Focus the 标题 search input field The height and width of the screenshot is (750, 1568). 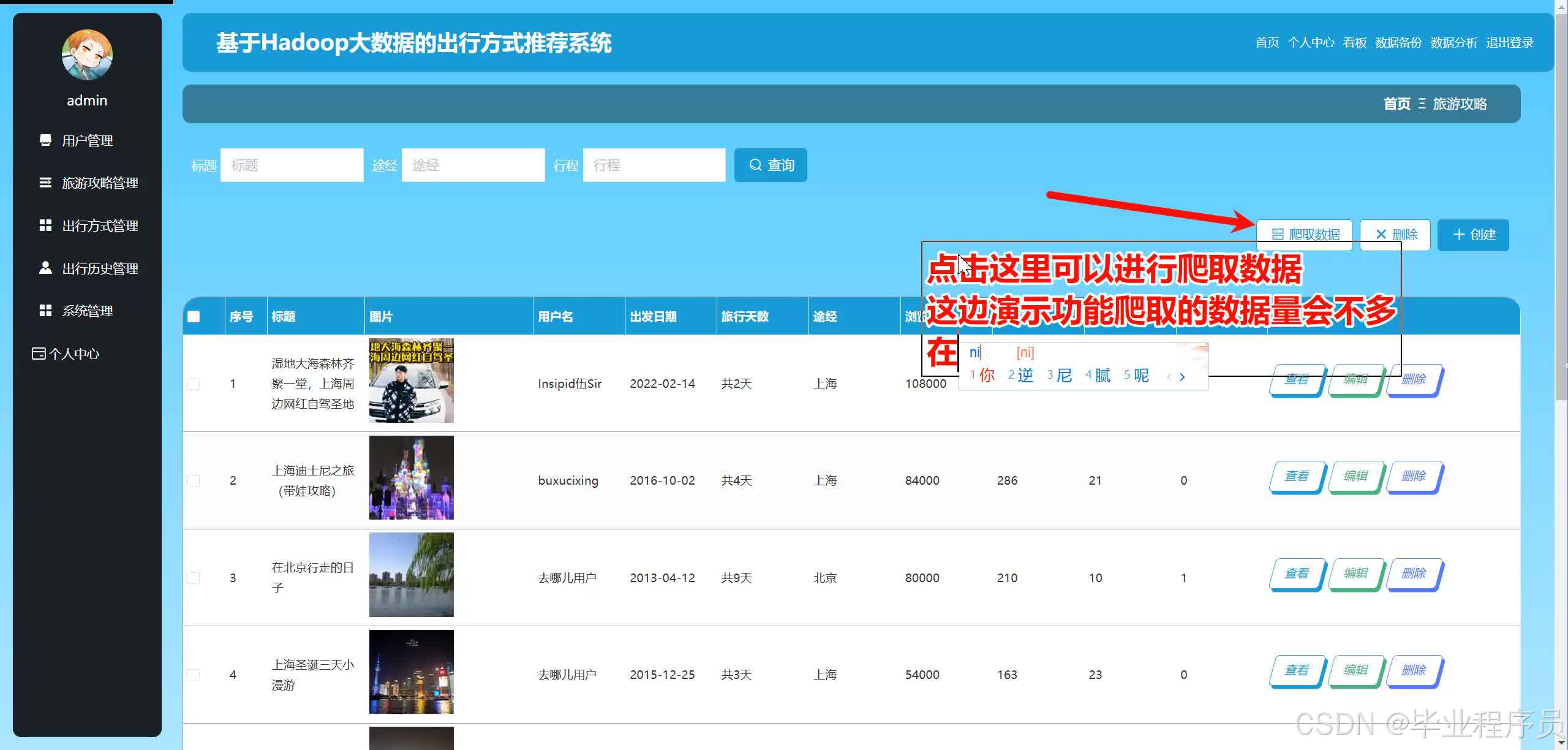tap(292, 165)
